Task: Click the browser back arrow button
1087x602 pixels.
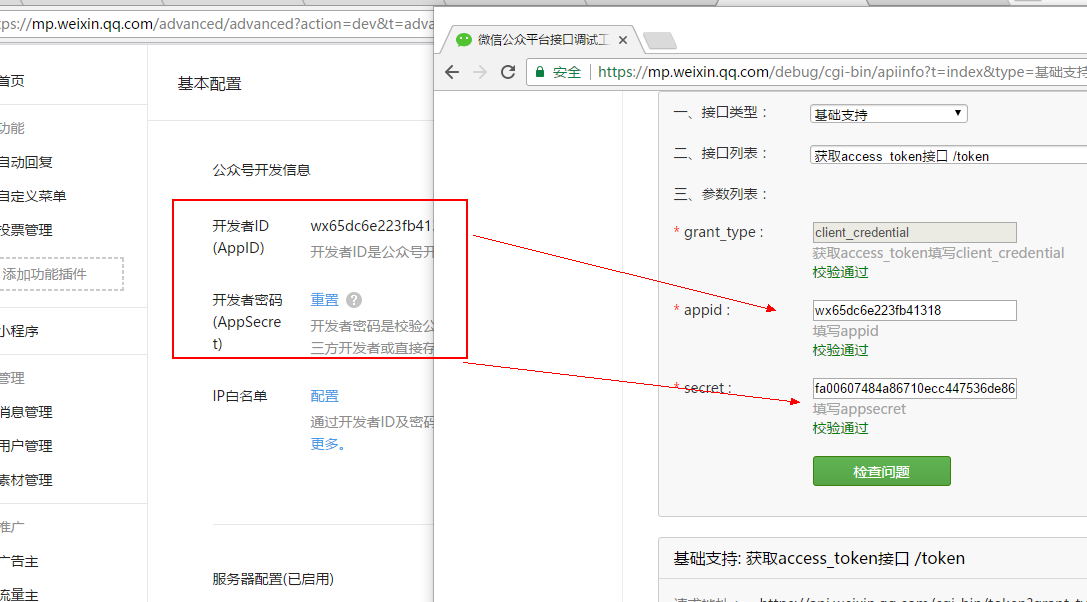Action: tap(452, 72)
